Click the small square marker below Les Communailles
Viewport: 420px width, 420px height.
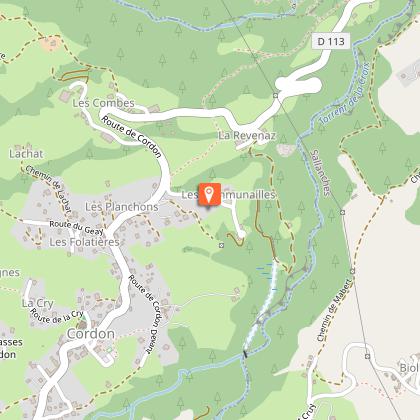point(221,245)
